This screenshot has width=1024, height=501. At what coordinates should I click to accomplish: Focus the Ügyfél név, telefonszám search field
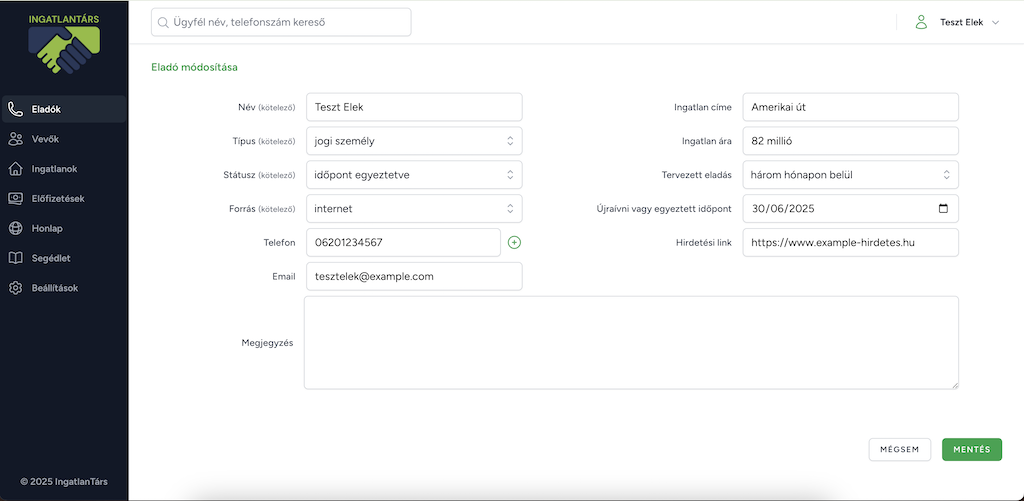[x=281, y=22]
